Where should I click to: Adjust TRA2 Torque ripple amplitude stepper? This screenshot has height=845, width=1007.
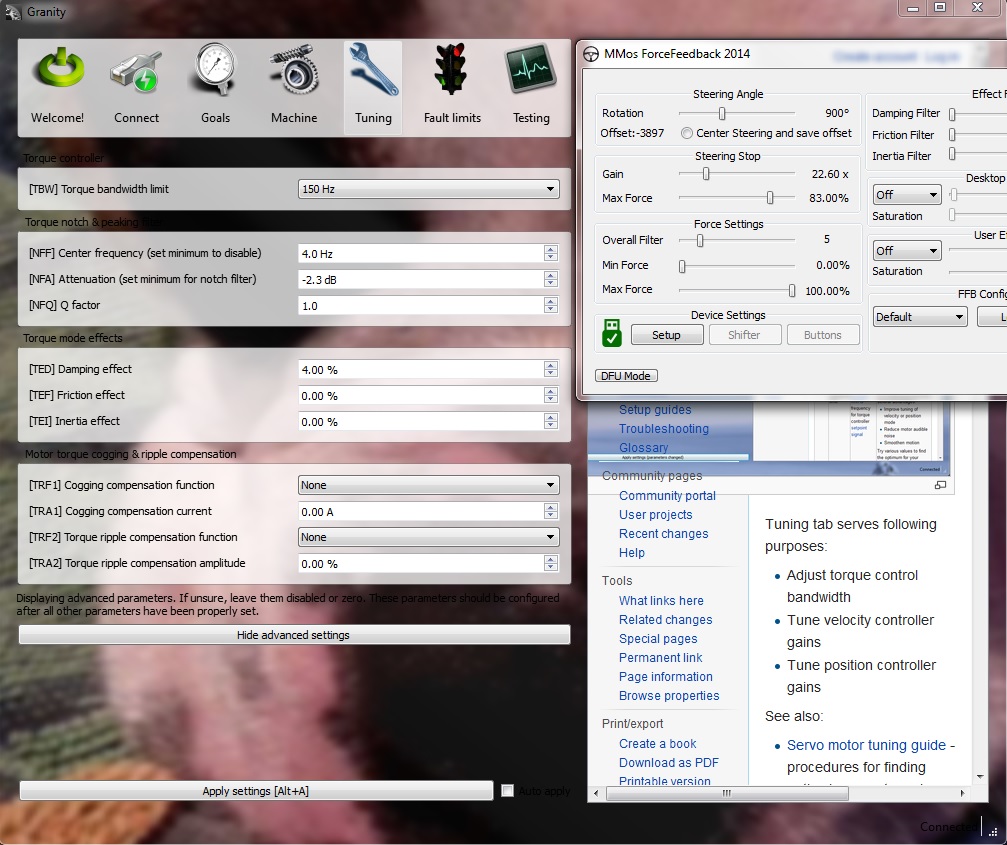click(x=550, y=563)
